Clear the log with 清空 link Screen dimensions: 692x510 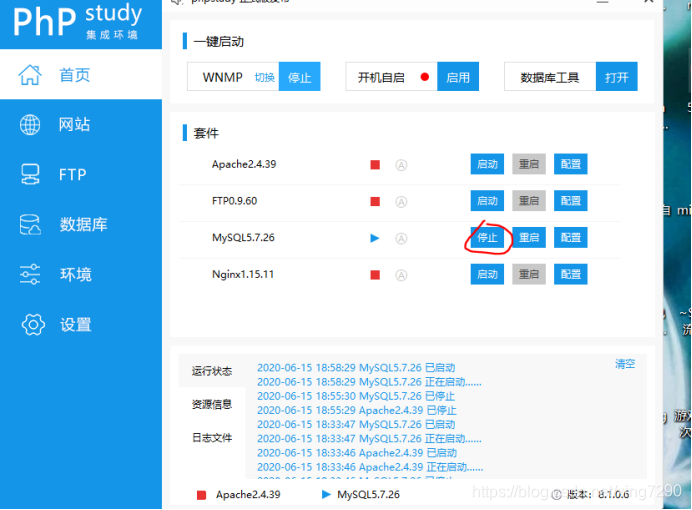pyautogui.click(x=625, y=364)
